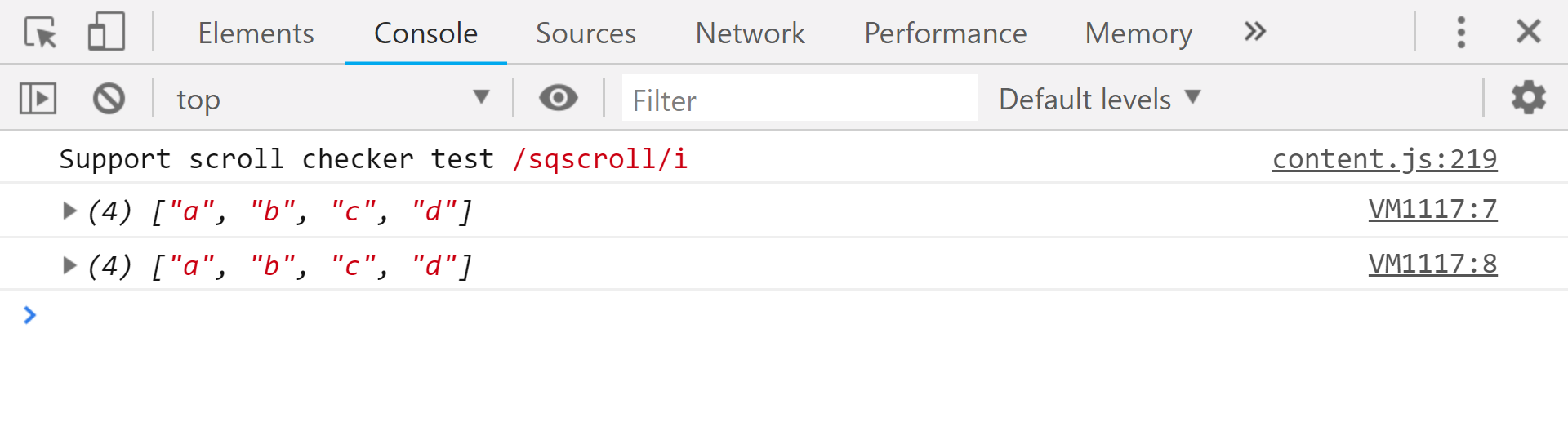Switch to the Elements tab
This screenshot has width=1568, height=422.
tap(256, 33)
